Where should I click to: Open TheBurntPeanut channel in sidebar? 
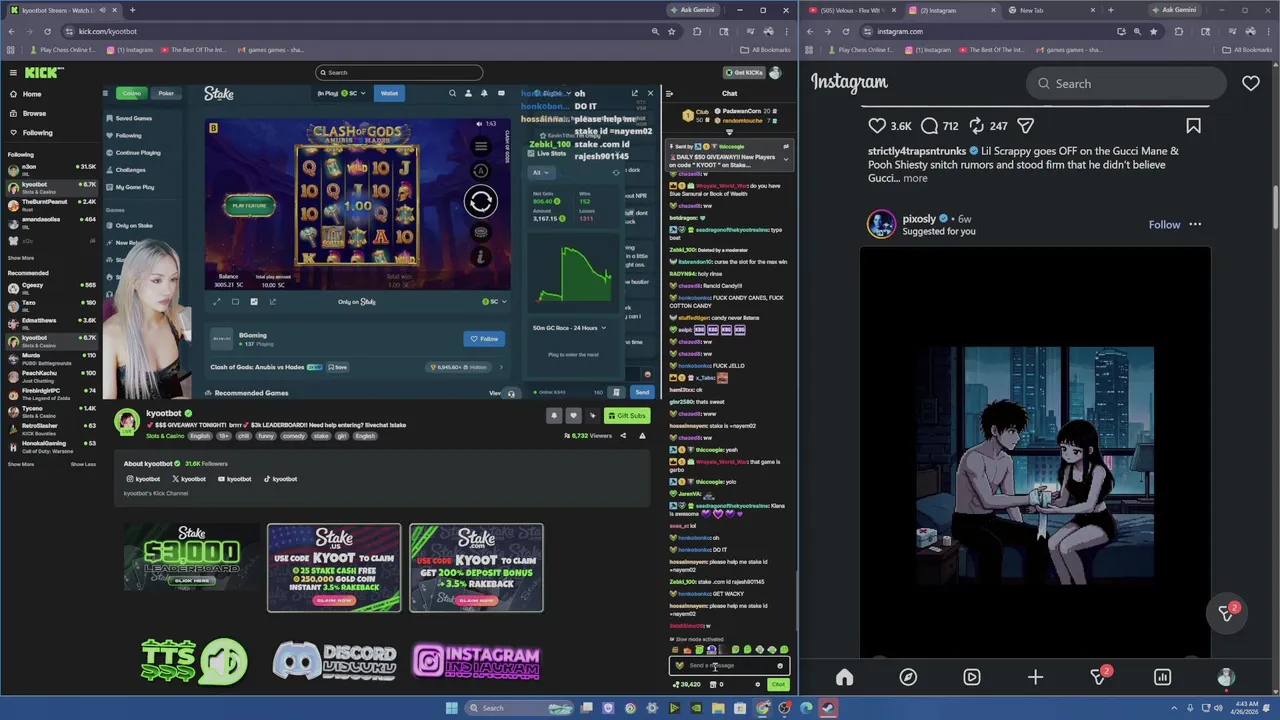[50, 203]
